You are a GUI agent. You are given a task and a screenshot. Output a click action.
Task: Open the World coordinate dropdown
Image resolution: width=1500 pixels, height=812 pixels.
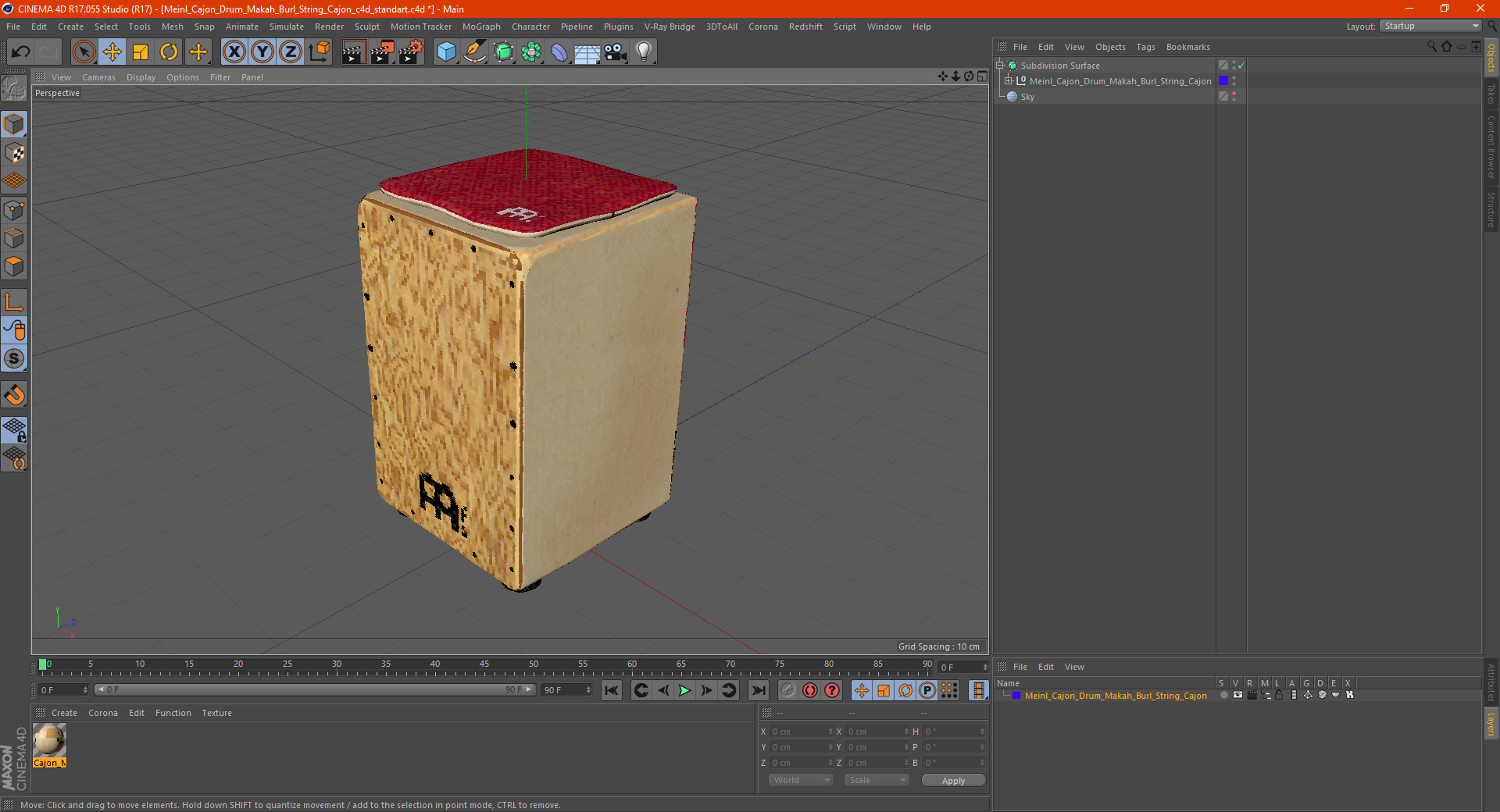tap(801, 780)
